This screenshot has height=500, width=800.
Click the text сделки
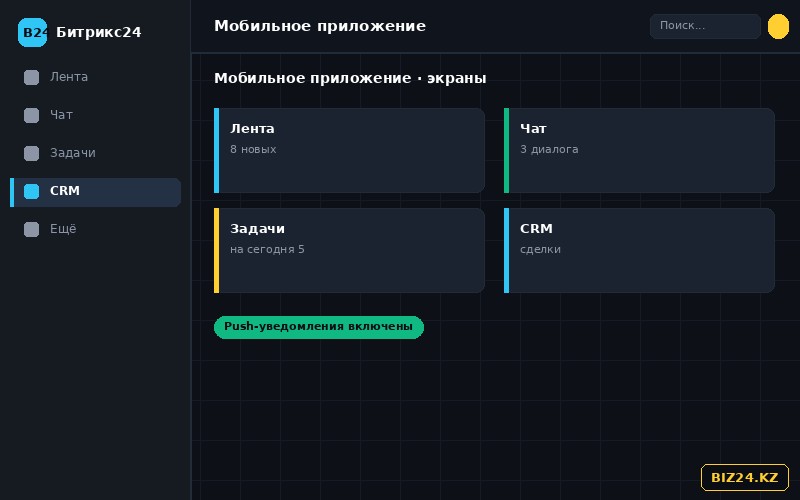pos(540,249)
